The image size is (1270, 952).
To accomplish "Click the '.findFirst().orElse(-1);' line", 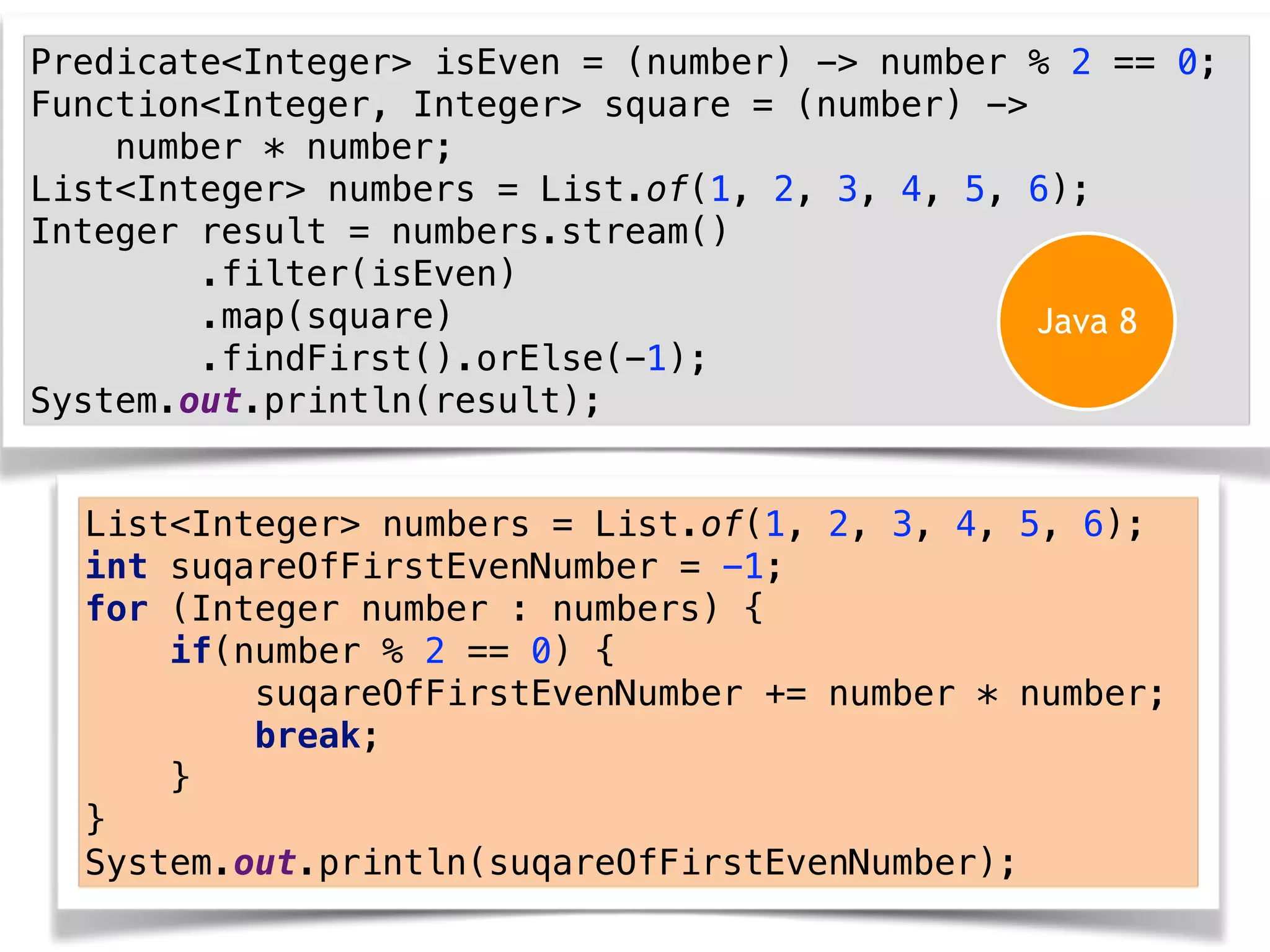I will [454, 359].
